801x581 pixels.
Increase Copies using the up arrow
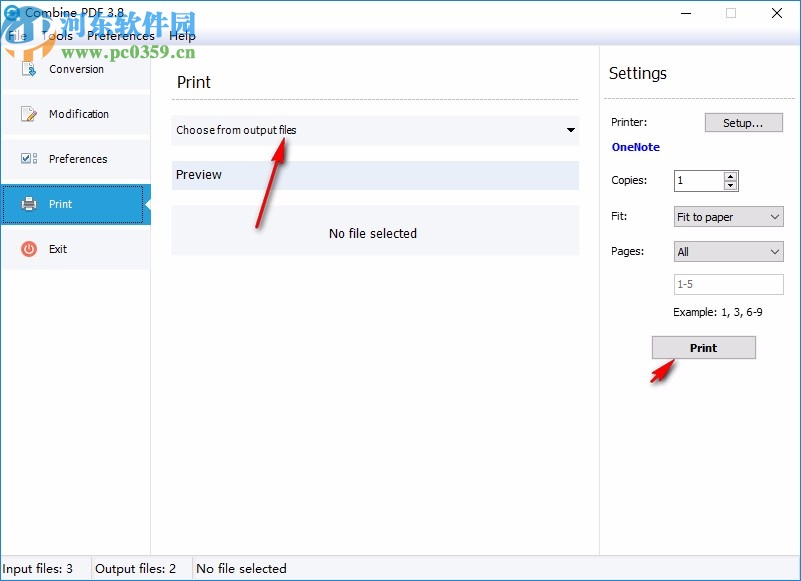pos(730,176)
